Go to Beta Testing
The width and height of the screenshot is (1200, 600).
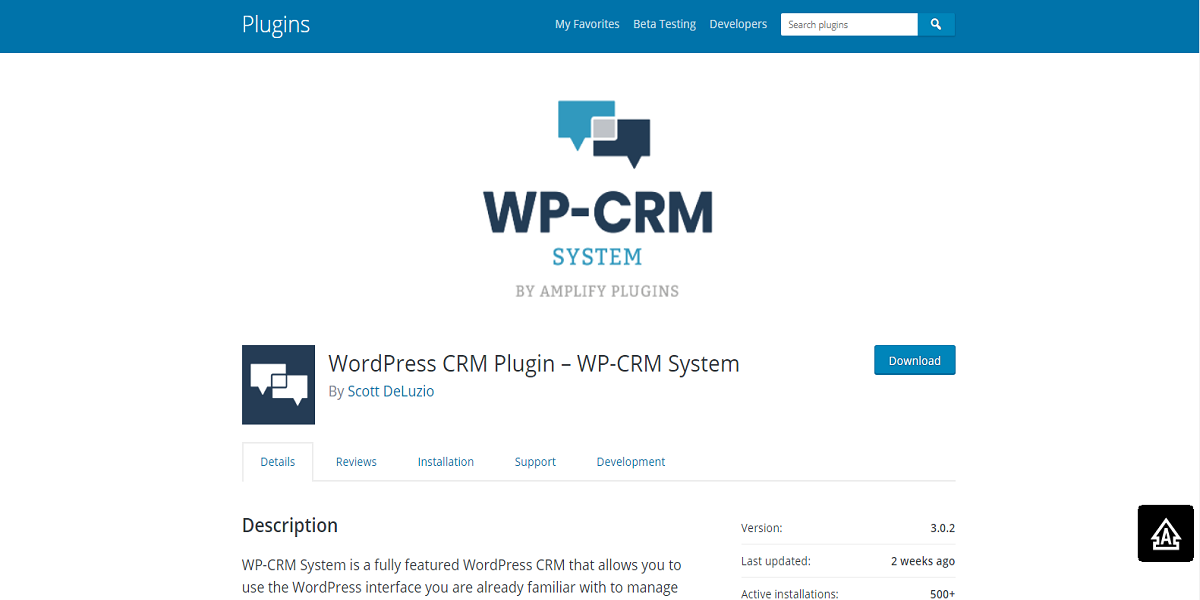[x=664, y=24]
